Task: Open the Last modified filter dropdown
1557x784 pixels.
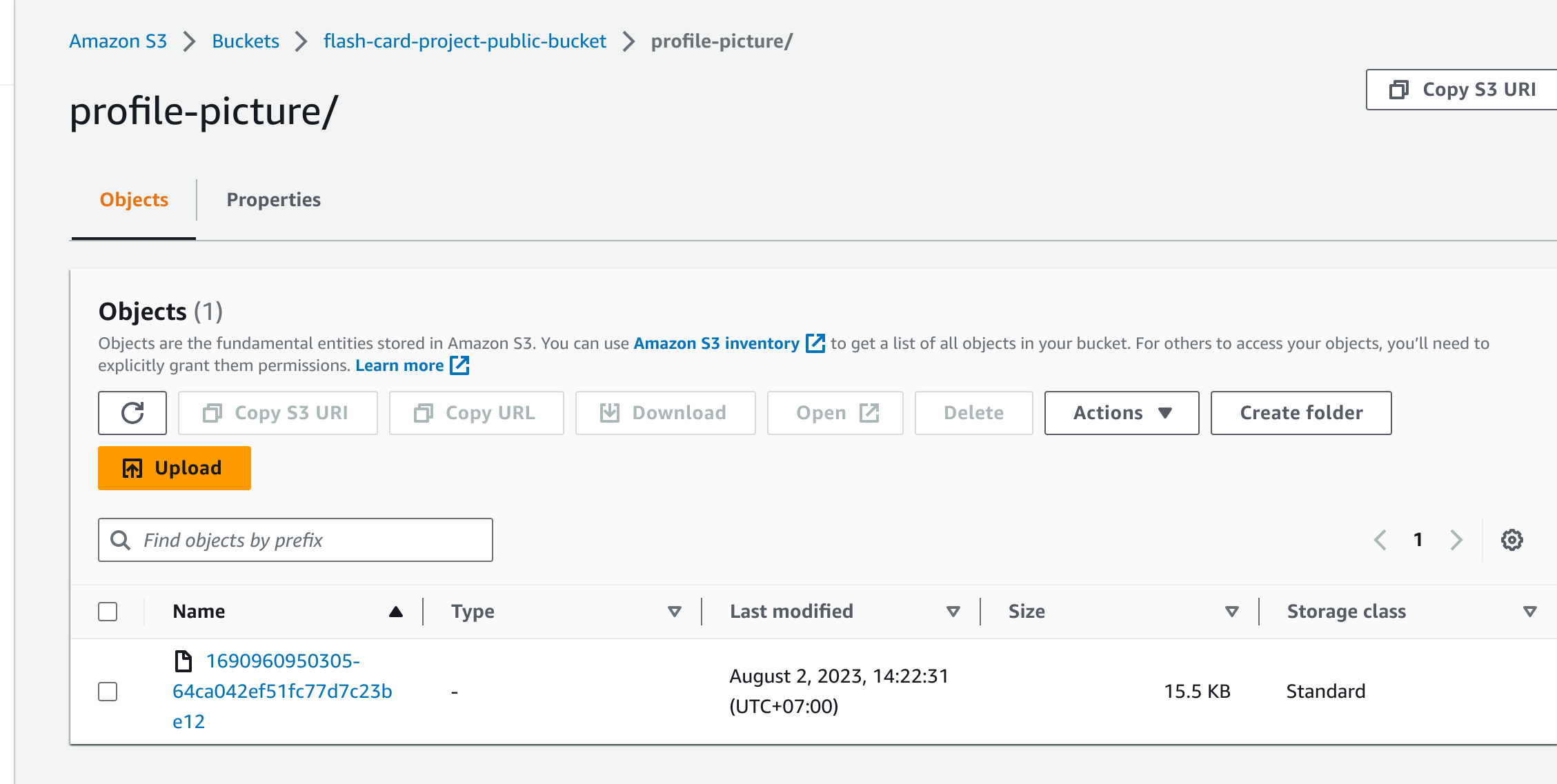Action: (954, 611)
